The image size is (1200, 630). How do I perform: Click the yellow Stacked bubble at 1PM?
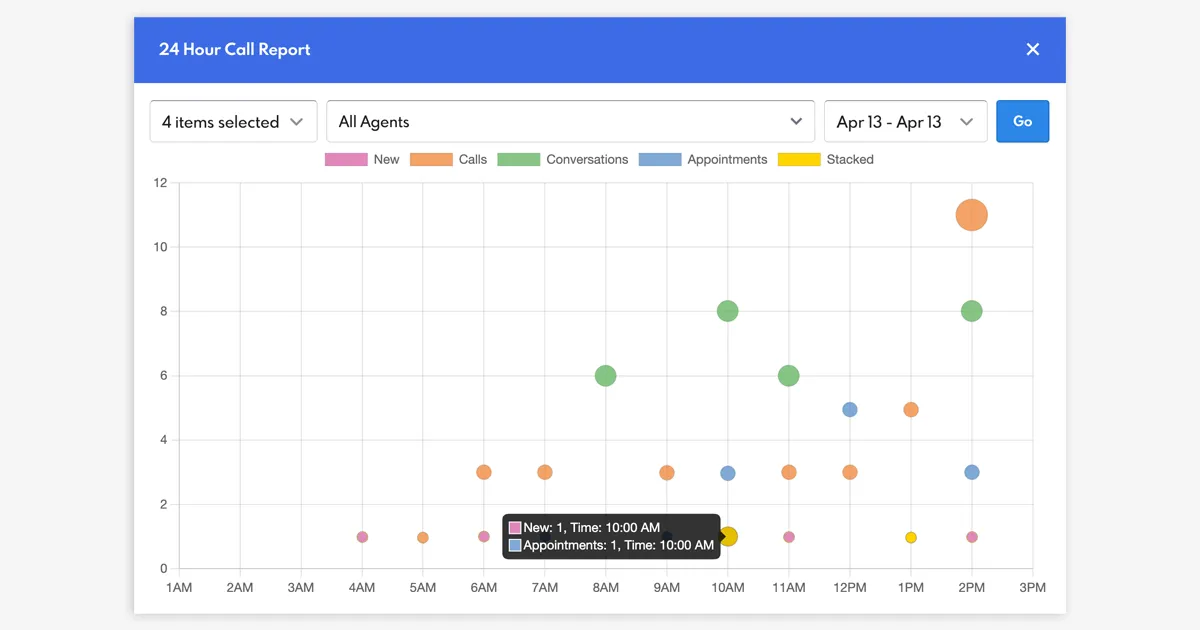(911, 538)
